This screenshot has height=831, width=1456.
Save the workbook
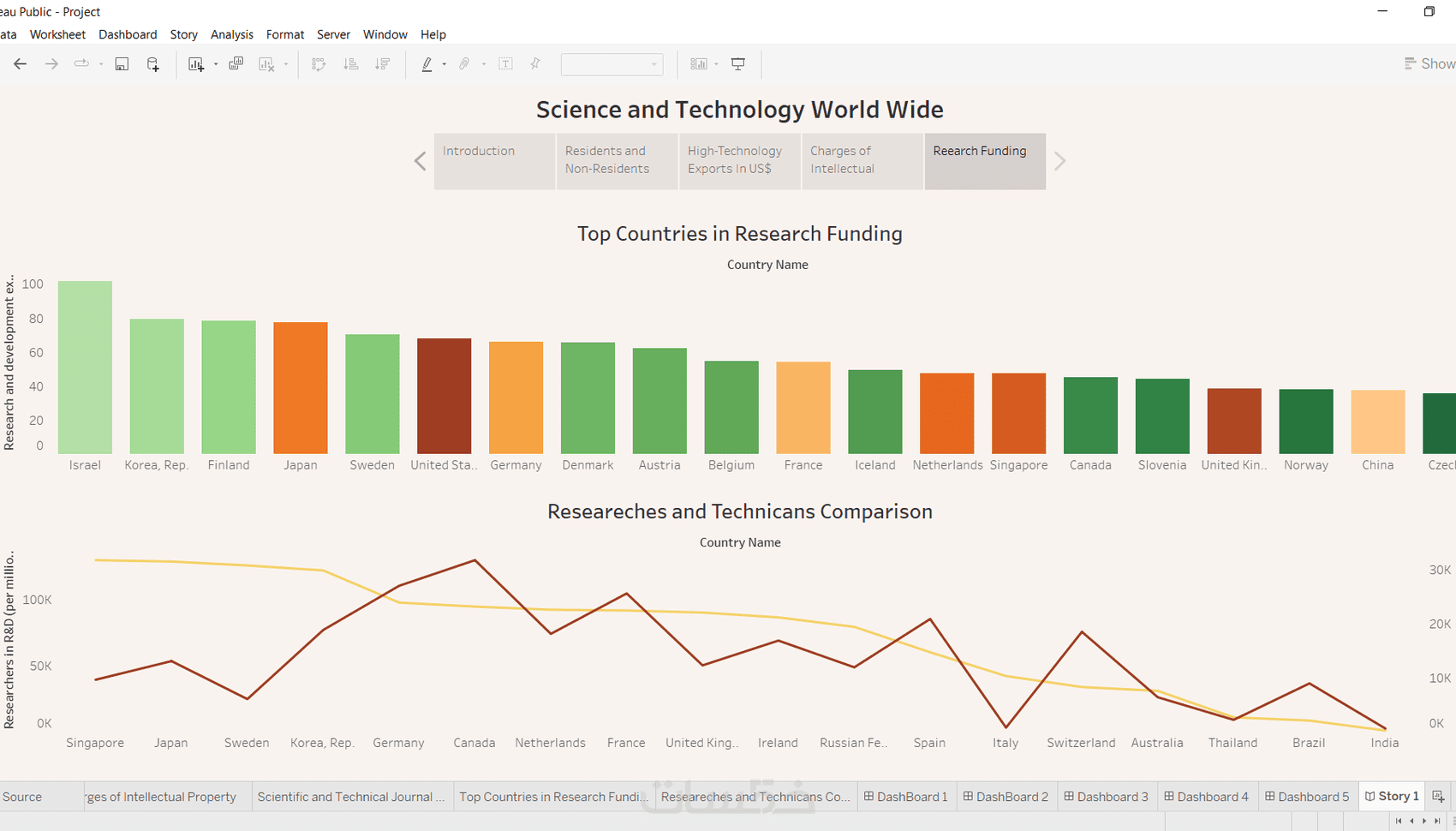[x=121, y=63]
